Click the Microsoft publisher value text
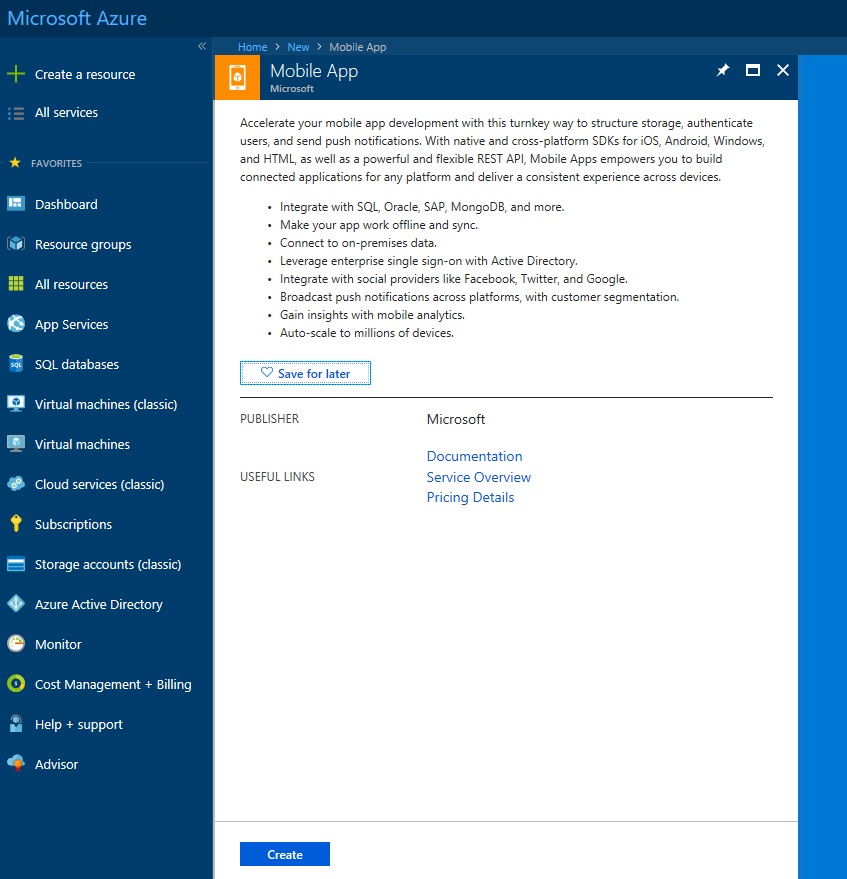 [x=456, y=419]
